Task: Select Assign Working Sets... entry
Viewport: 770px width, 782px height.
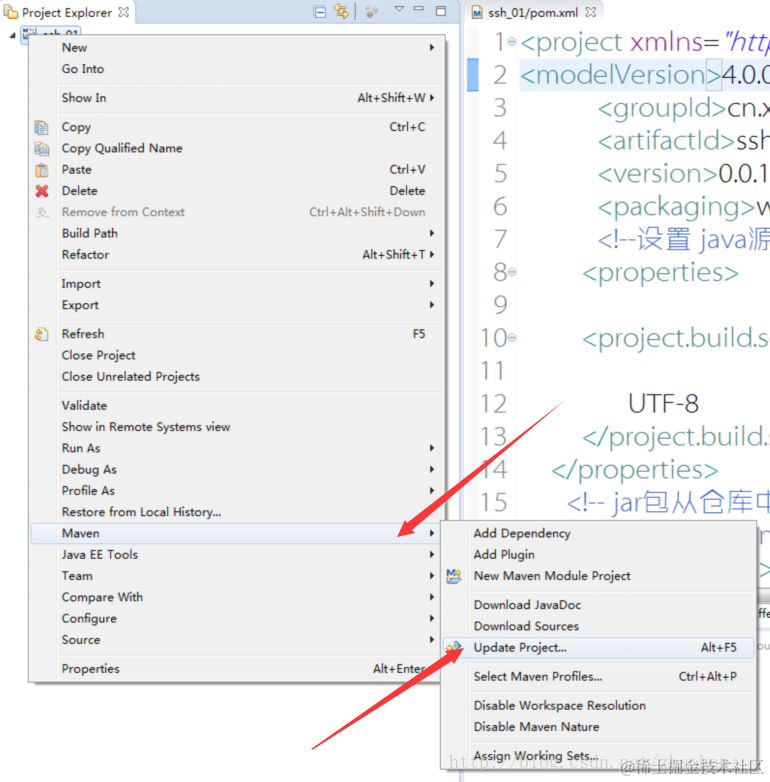Action: (x=598, y=756)
